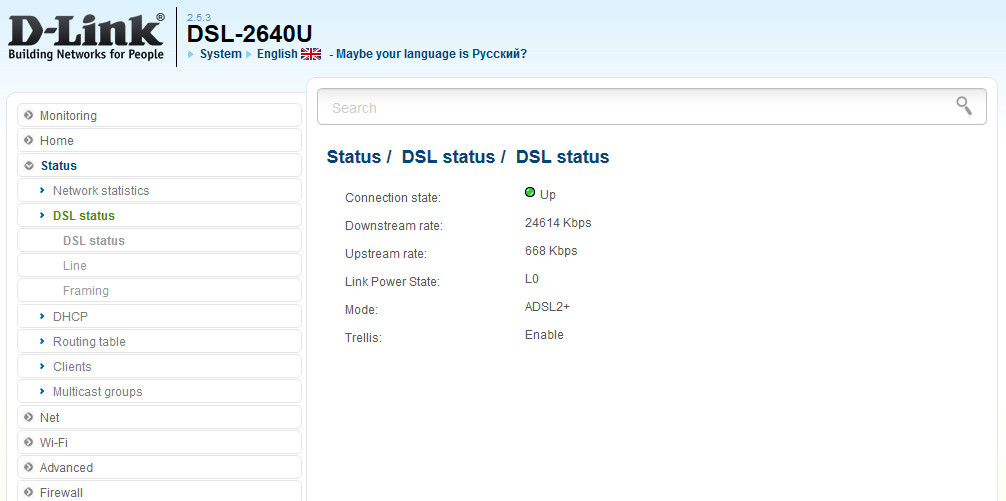This screenshot has height=501, width=1006.
Task: Open the Net menu item
Action: click(x=159, y=418)
